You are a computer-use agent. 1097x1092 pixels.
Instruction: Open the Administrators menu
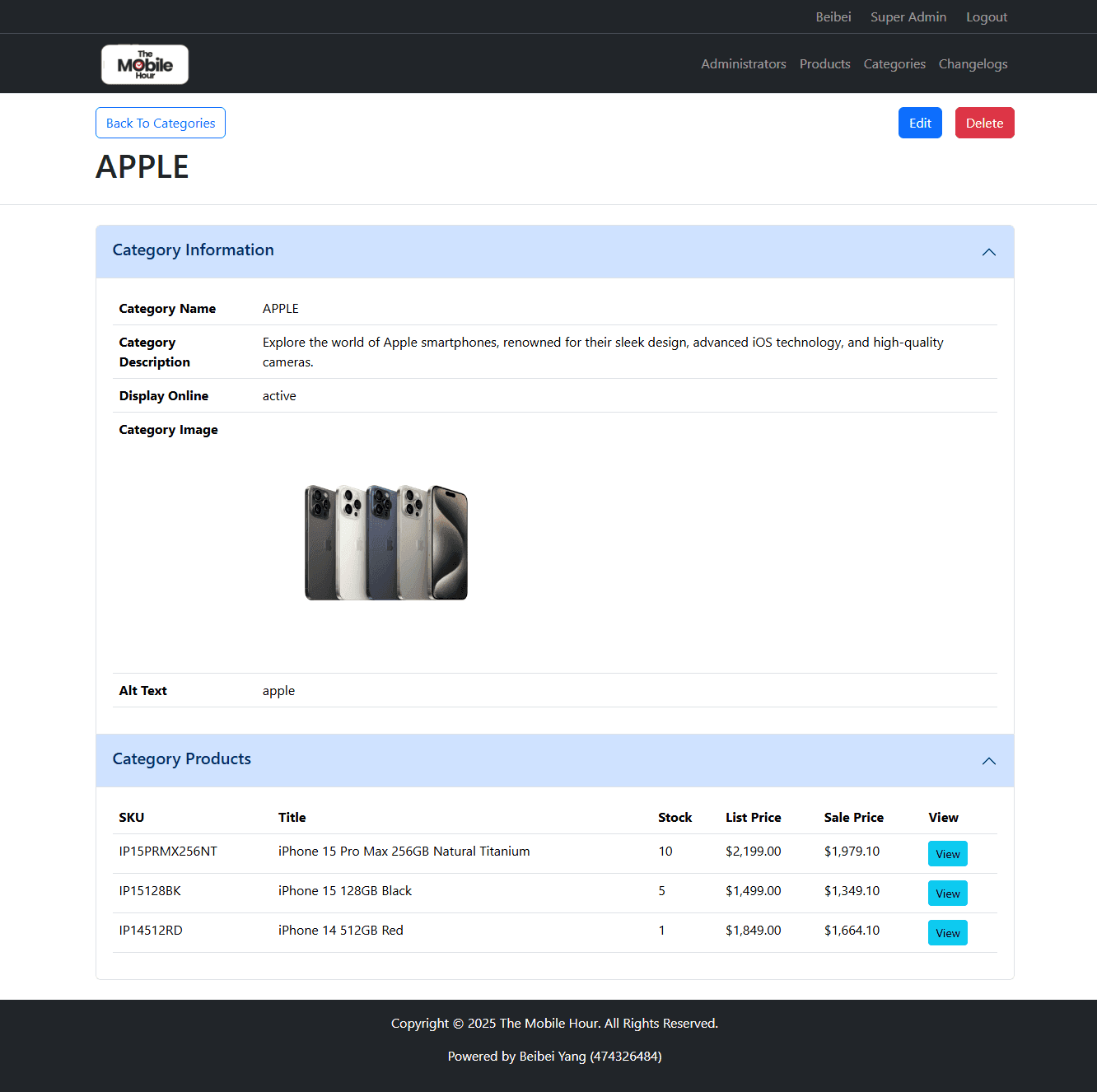click(743, 64)
